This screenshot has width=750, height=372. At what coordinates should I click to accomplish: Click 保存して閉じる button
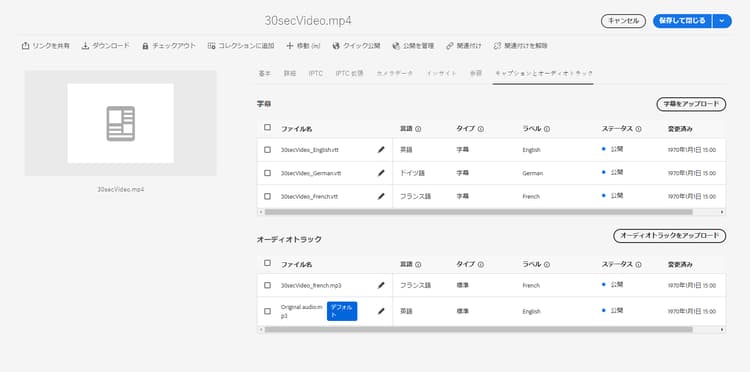coord(682,21)
